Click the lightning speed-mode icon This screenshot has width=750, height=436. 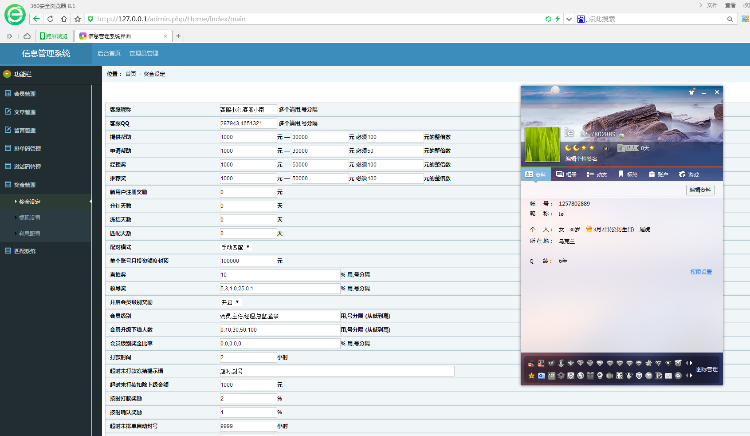[557, 19]
